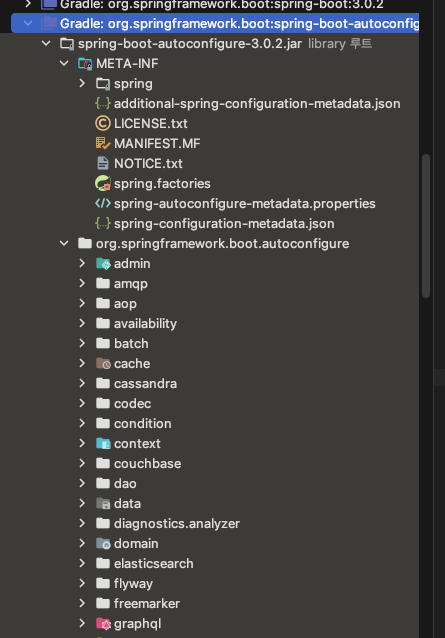Image resolution: width=445 pixels, height=638 pixels.
Task: Click the couchbase folder icon
Action: coord(103,463)
